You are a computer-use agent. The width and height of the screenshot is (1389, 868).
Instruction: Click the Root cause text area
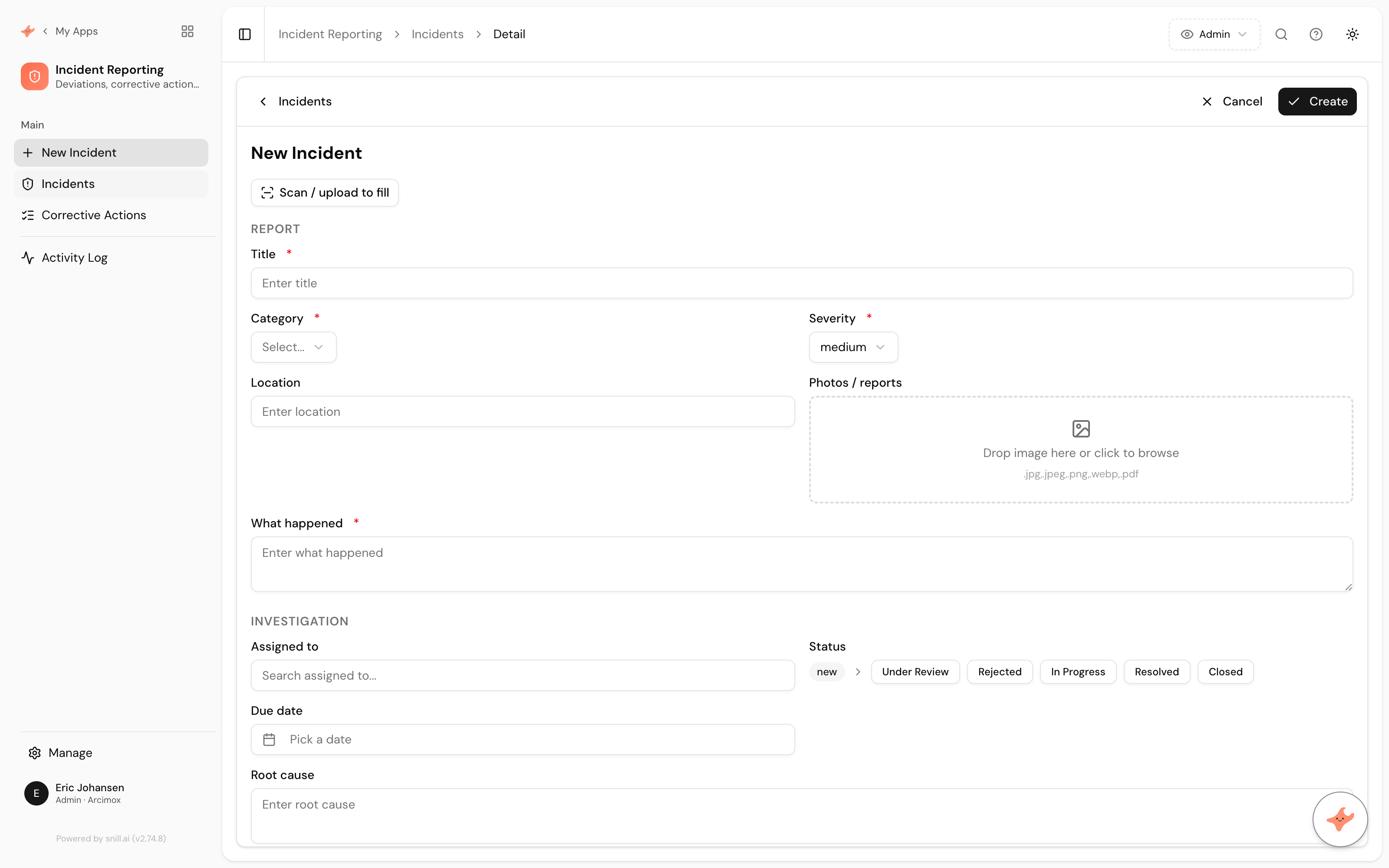802,815
